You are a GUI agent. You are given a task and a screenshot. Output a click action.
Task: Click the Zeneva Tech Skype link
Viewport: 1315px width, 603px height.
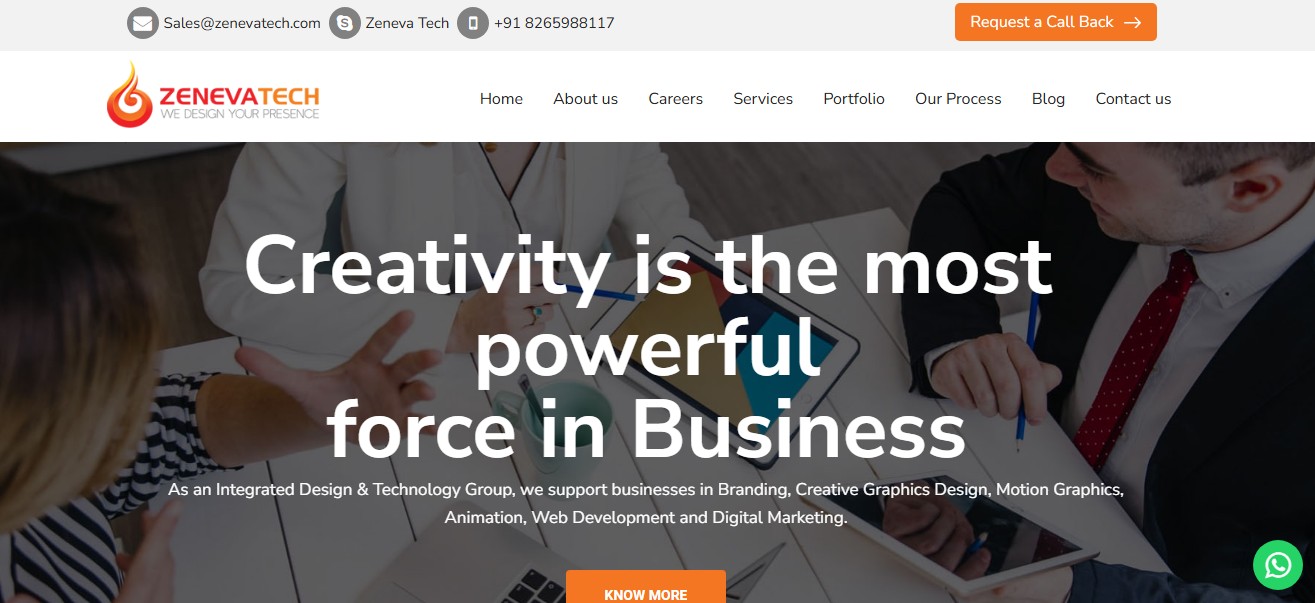[x=407, y=23]
